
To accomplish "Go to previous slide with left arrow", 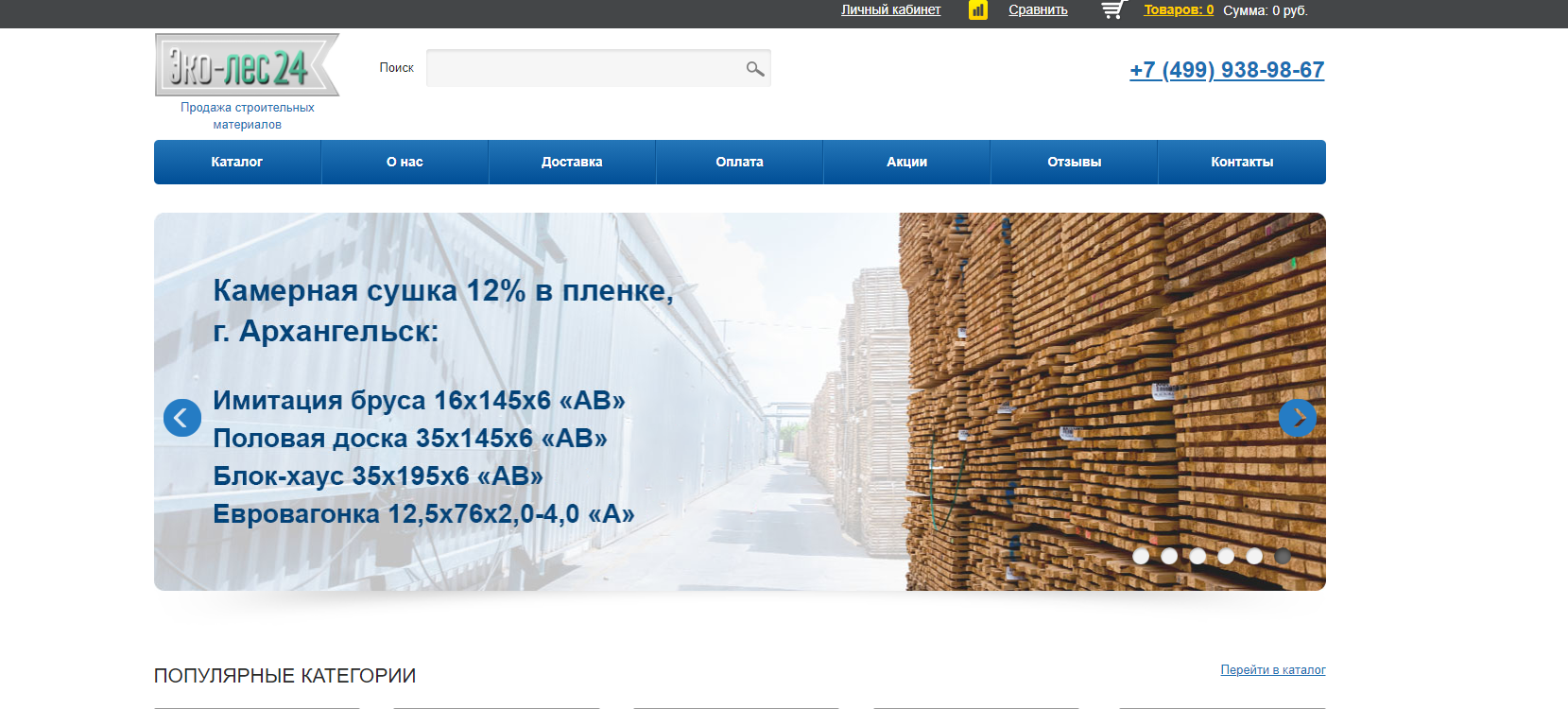I will (x=182, y=418).
